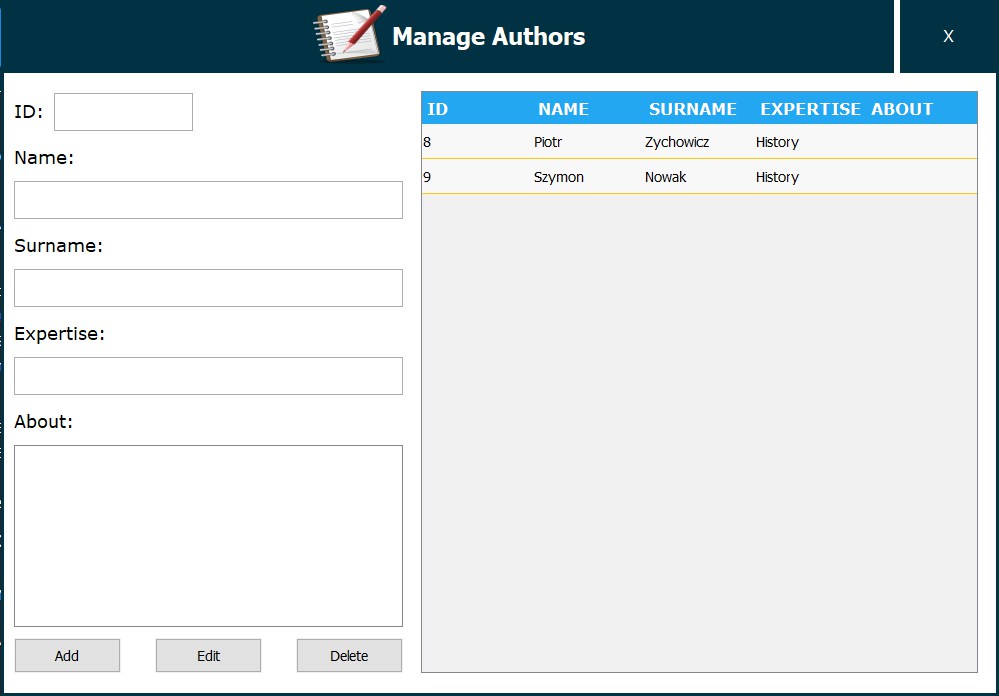
Task: Click the Edit button
Action: [x=208, y=656]
